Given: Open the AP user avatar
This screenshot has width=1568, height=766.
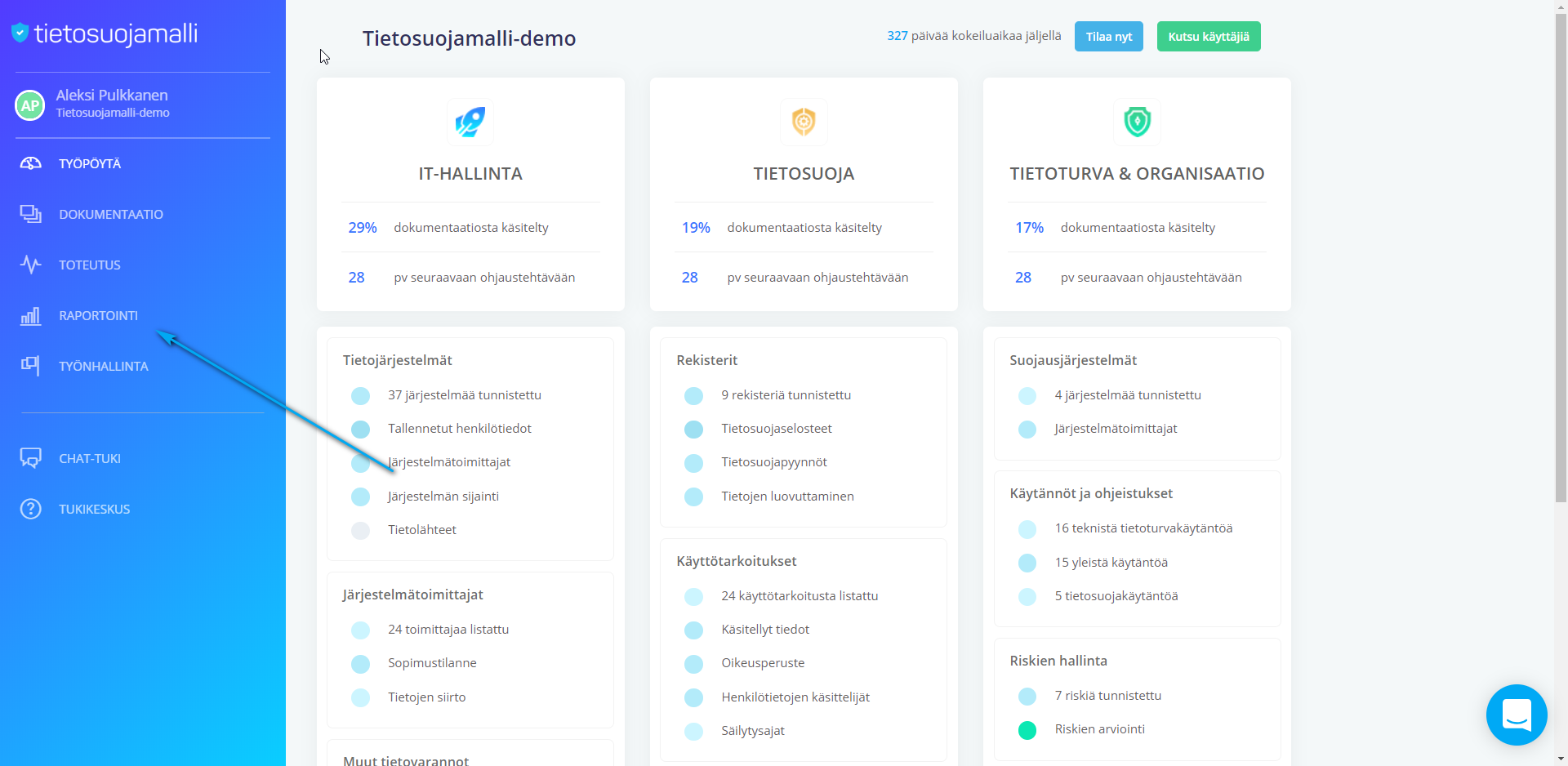Looking at the screenshot, I should pos(30,105).
